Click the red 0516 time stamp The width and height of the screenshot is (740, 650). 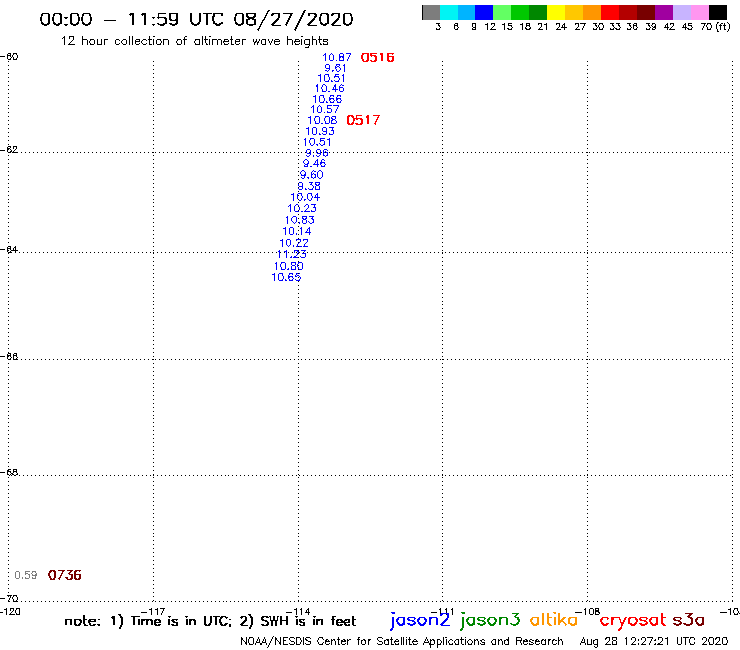click(377, 58)
